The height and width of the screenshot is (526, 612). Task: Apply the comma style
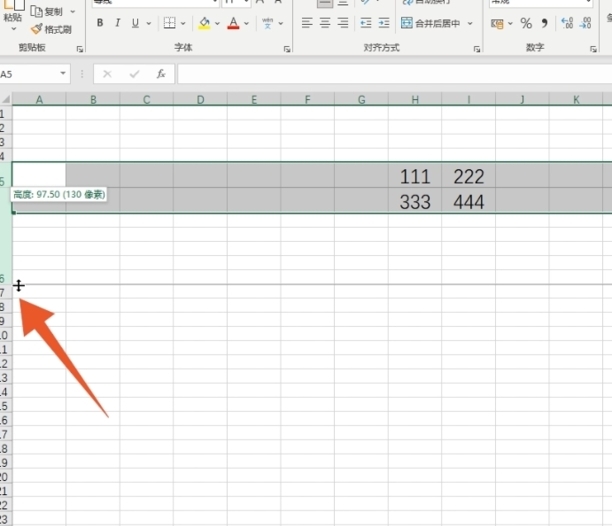(x=544, y=23)
